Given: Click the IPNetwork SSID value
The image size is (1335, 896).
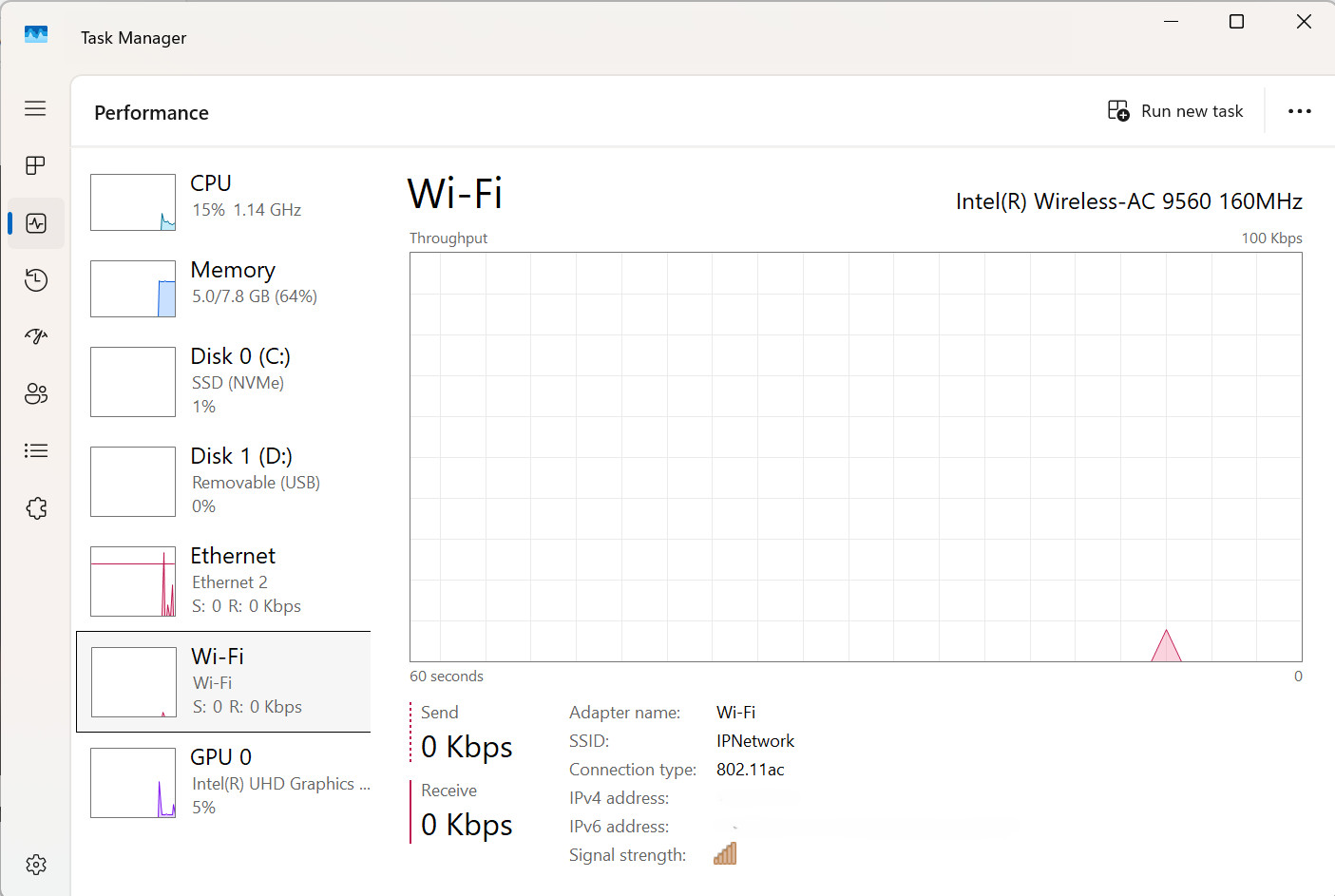Looking at the screenshot, I should click(x=755, y=741).
